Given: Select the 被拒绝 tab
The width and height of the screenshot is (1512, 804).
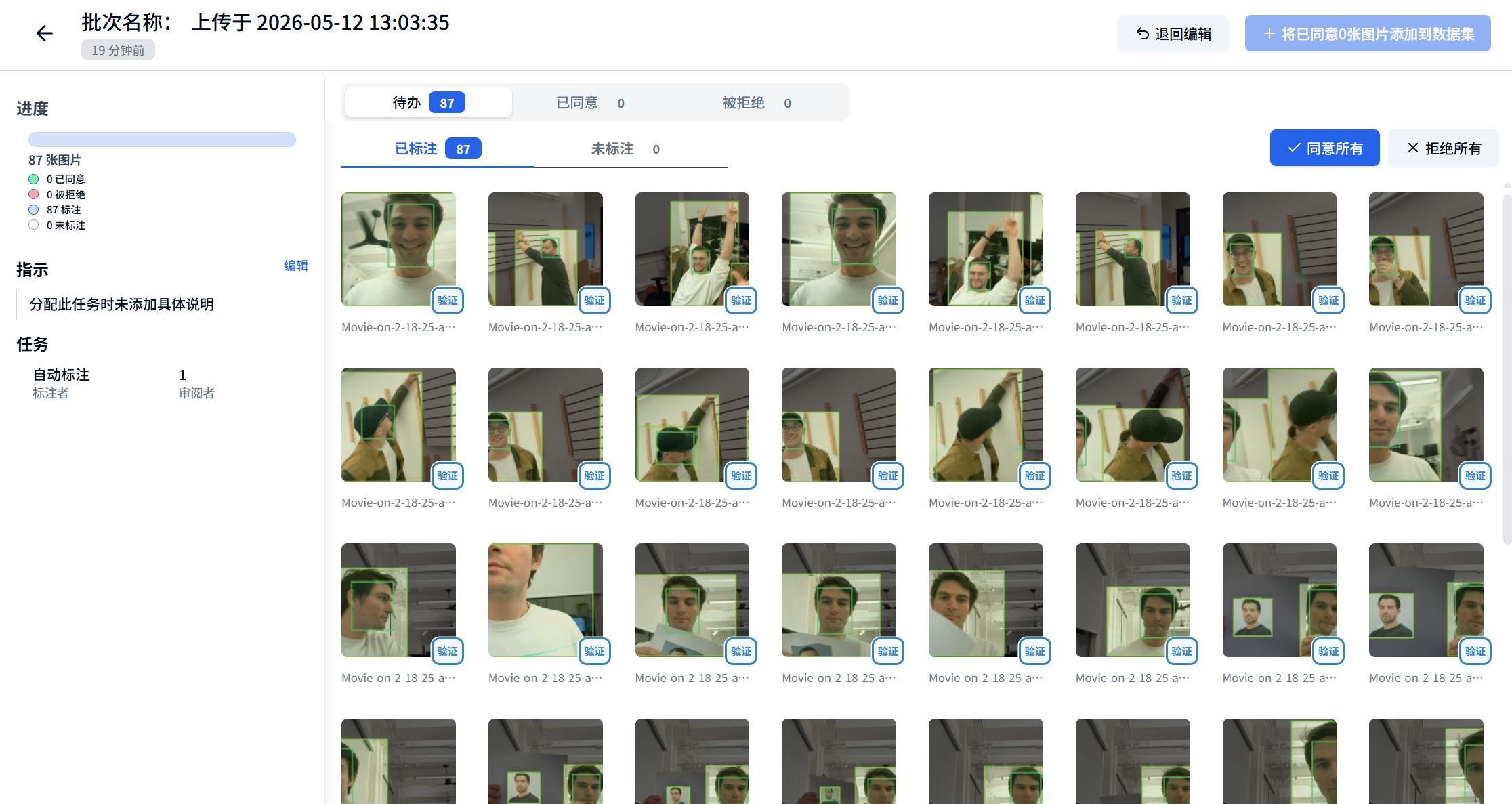Looking at the screenshot, I should coord(756,102).
